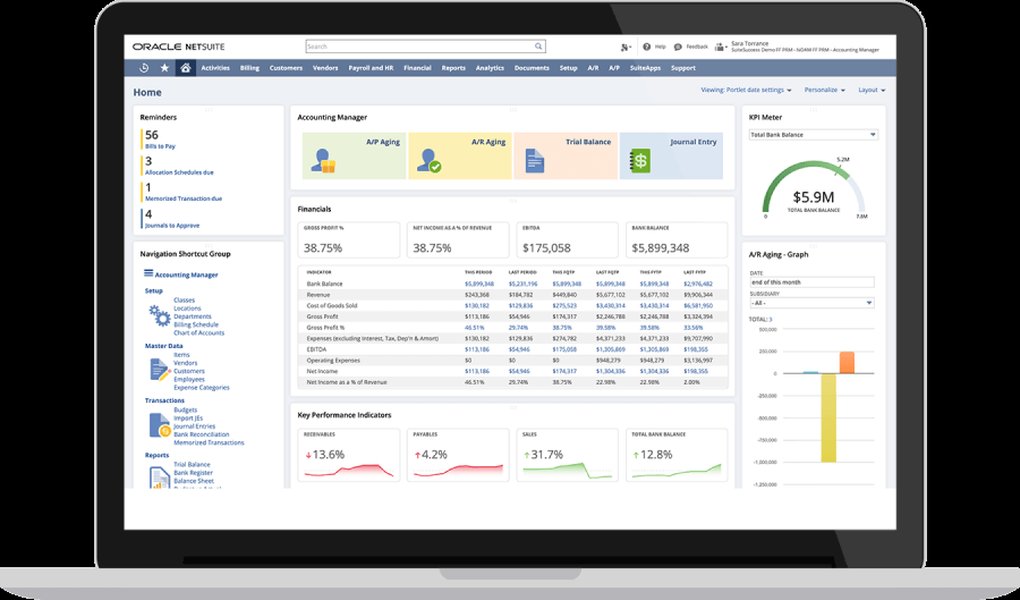Open the Bank Reconciliation link
The image size is (1020, 600).
pyautogui.click(x=202, y=434)
